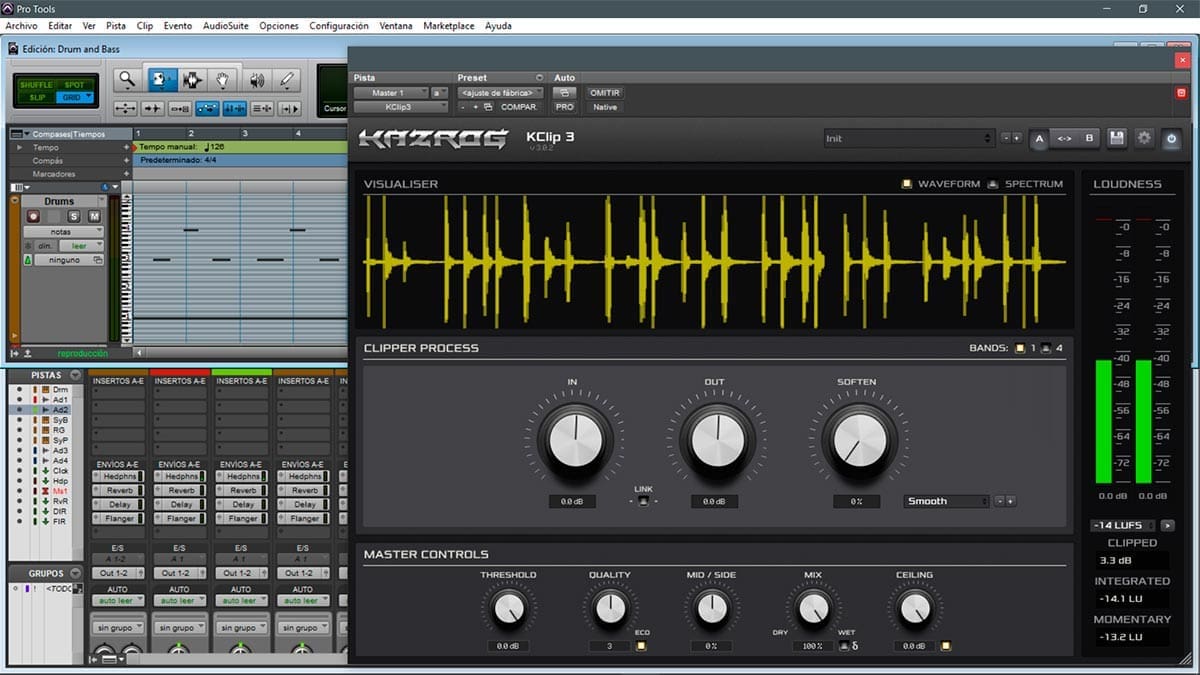Click the plus icon on the Marcadores ruler
The height and width of the screenshot is (675, 1200).
coord(127,174)
